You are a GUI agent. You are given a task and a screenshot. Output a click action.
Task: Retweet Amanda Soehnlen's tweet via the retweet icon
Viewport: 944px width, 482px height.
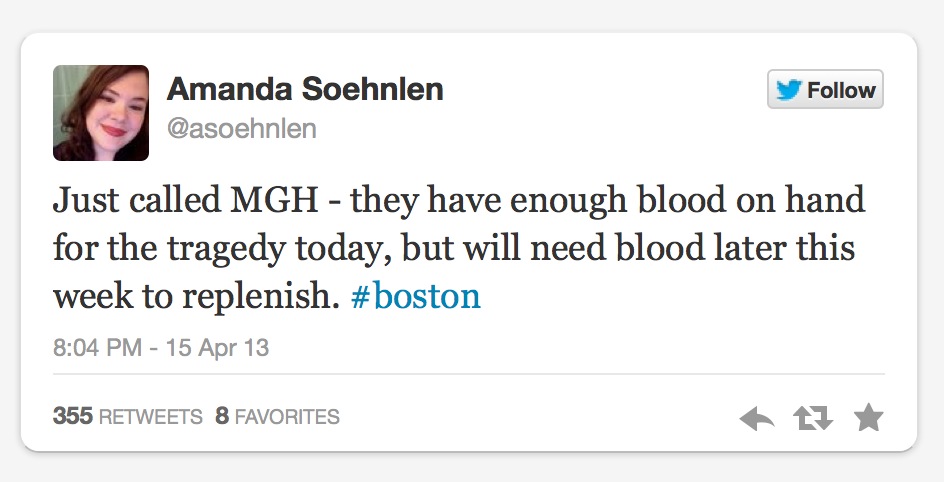(x=813, y=418)
